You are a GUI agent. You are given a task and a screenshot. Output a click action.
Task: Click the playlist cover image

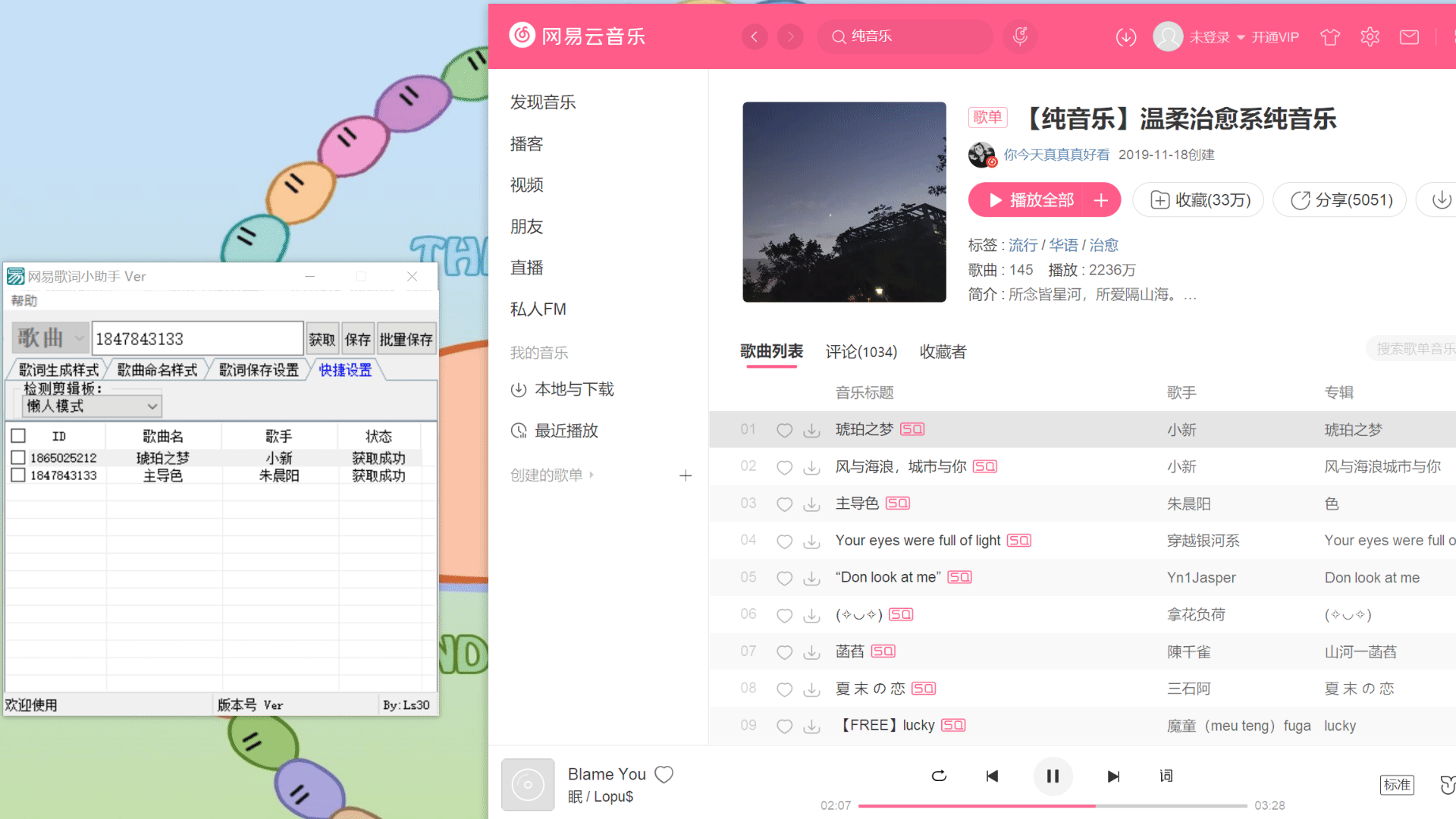(844, 202)
